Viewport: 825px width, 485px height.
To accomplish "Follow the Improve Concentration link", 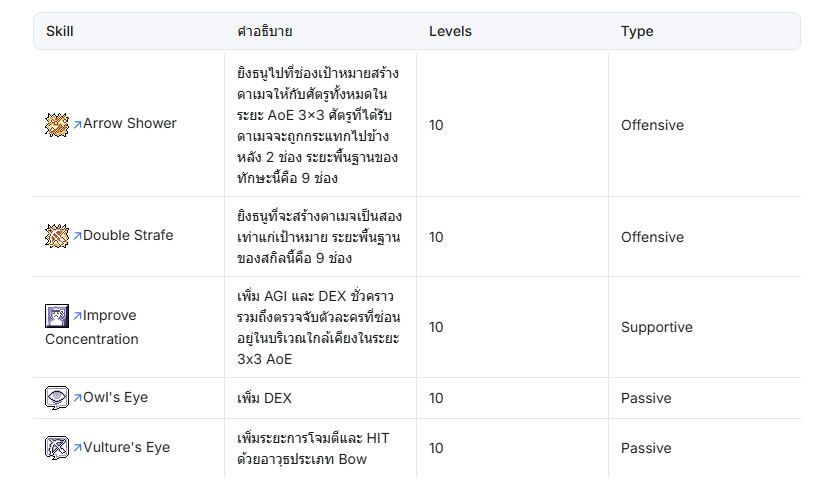I will [92, 327].
